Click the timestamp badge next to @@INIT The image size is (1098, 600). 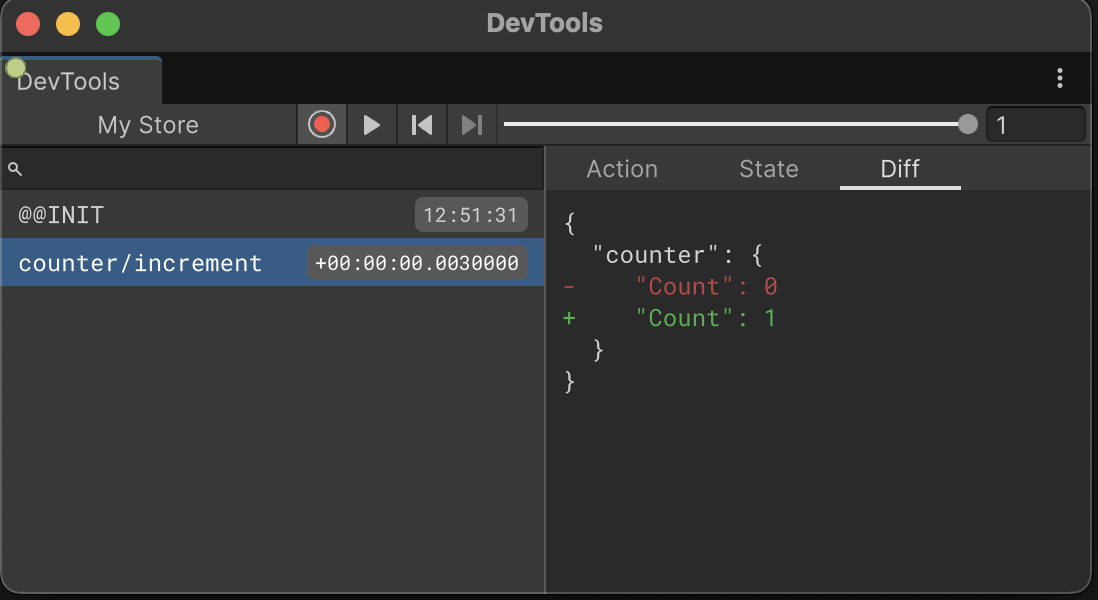[470, 214]
